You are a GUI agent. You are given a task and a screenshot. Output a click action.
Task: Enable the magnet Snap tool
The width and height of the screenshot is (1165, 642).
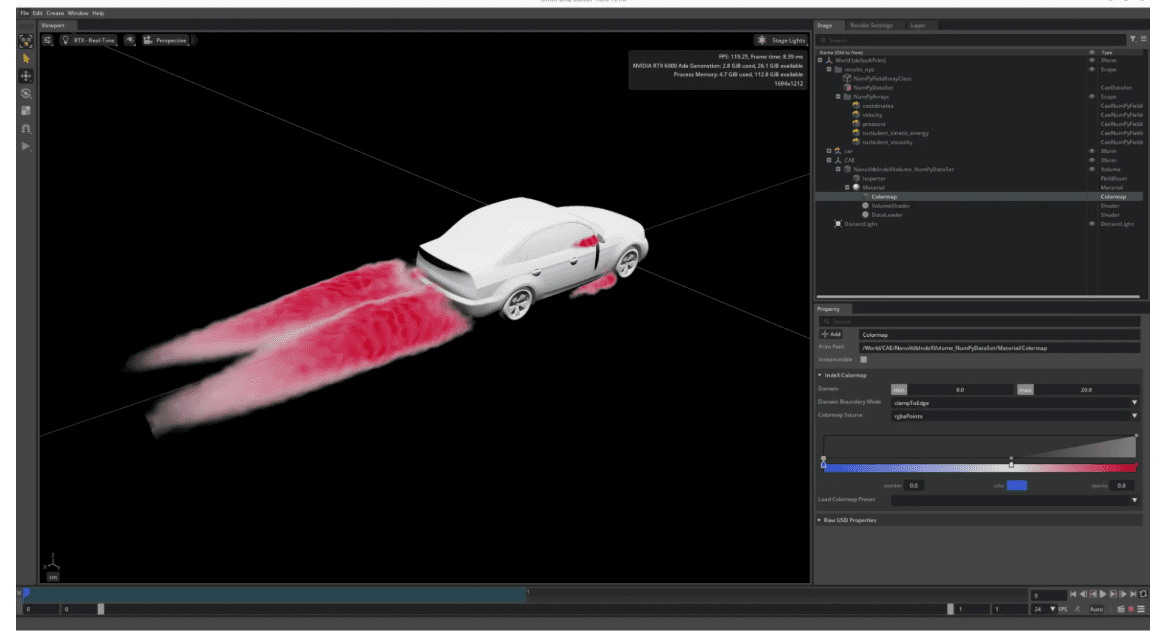(x=26, y=128)
